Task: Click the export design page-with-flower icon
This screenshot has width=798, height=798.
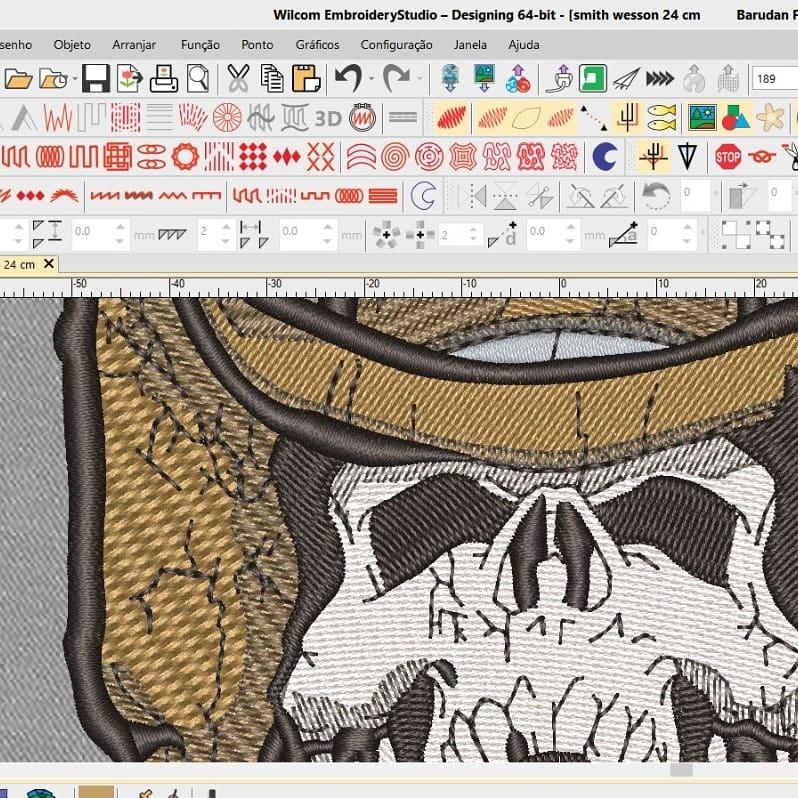Action: tap(129, 78)
